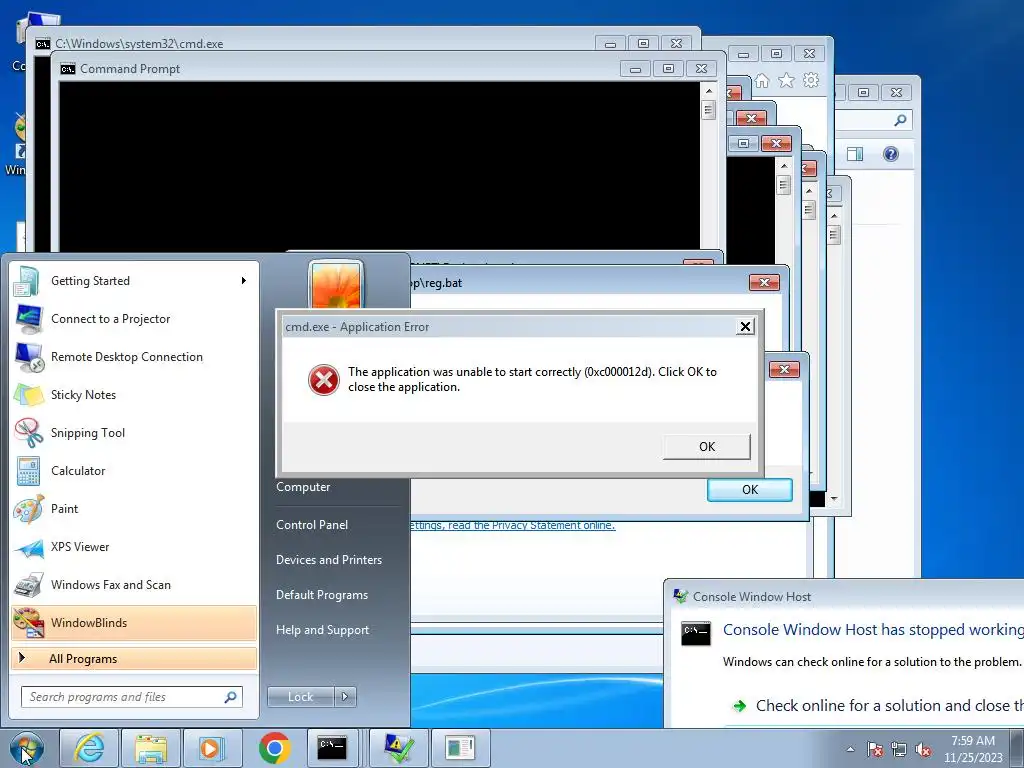Open shutdown options arrow beside Lock
This screenshot has height=768, width=1024.
pyautogui.click(x=345, y=697)
